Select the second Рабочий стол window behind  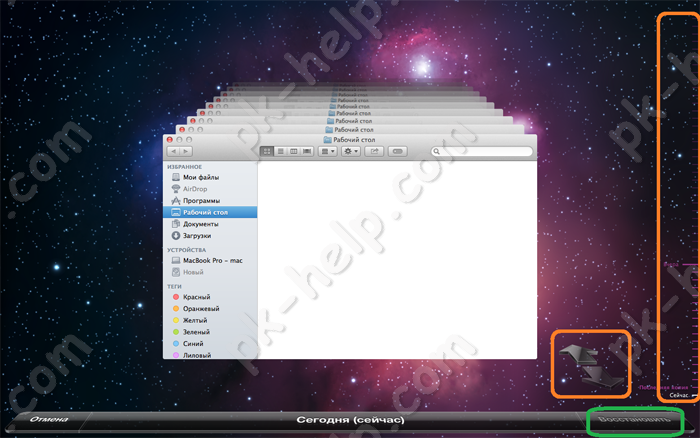pyautogui.click(x=350, y=129)
